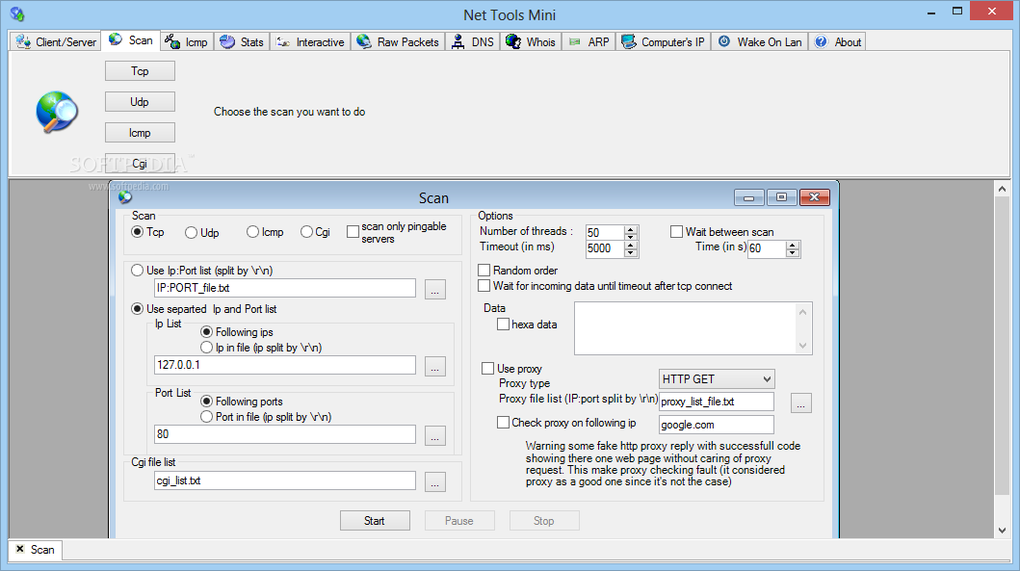
Task: Select the Tcp scan radio button
Action: point(137,232)
